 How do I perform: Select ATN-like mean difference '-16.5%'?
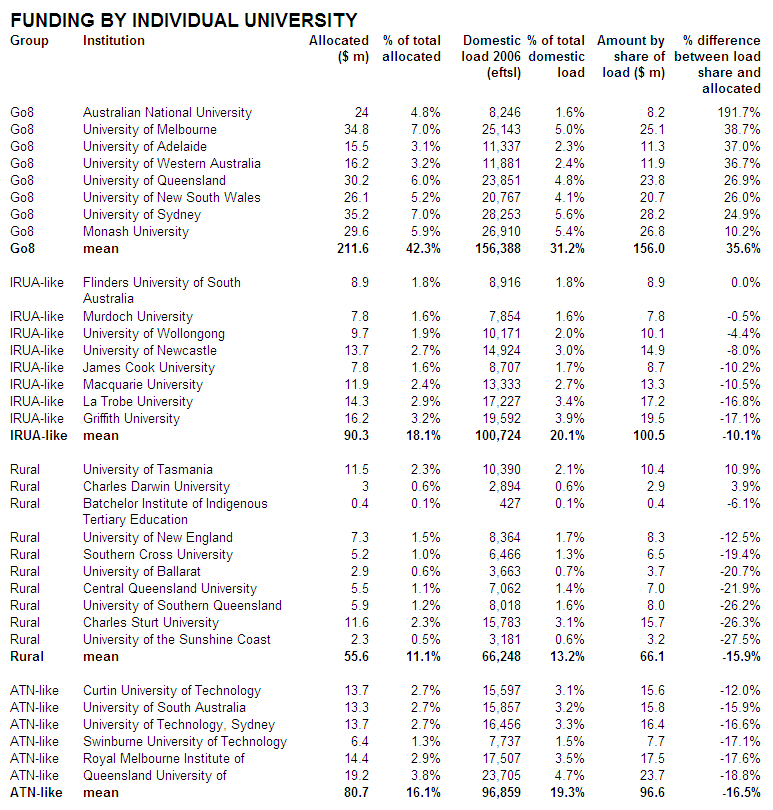[740, 792]
